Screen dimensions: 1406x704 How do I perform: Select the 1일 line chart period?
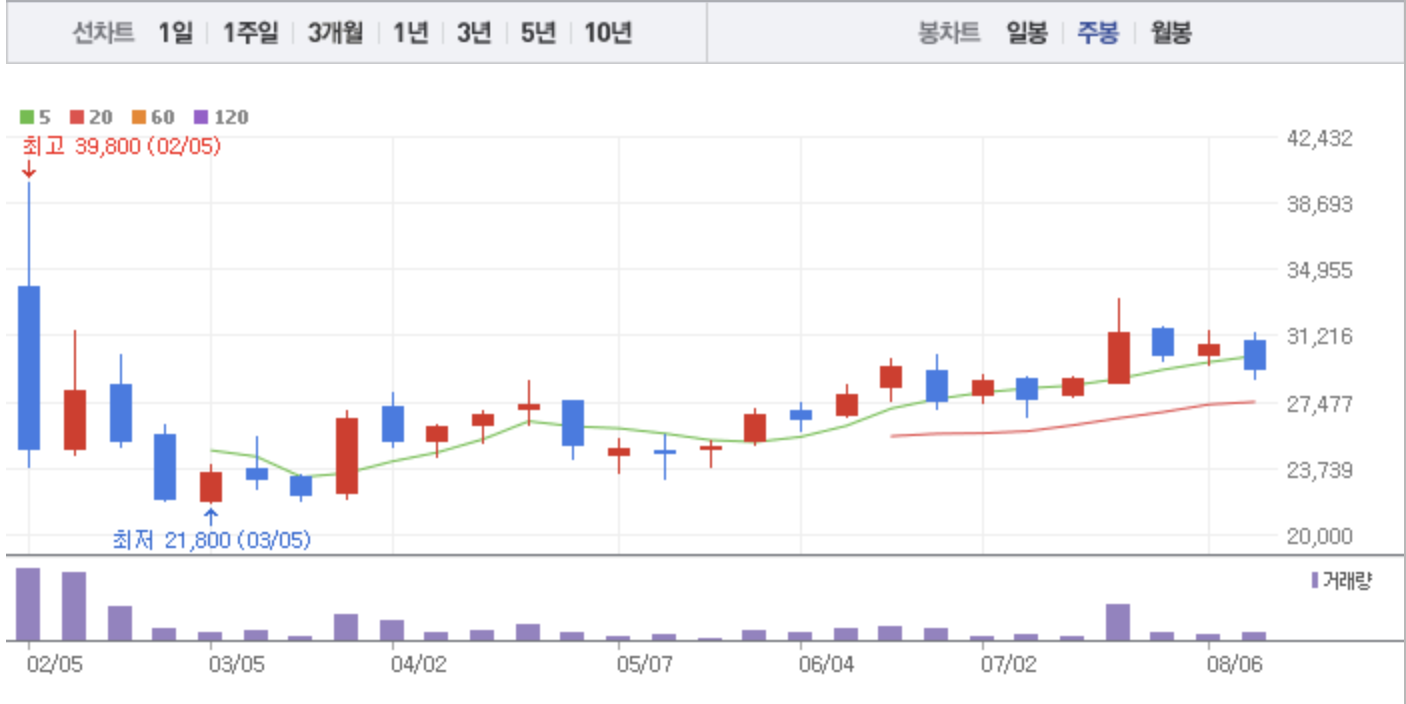[175, 33]
